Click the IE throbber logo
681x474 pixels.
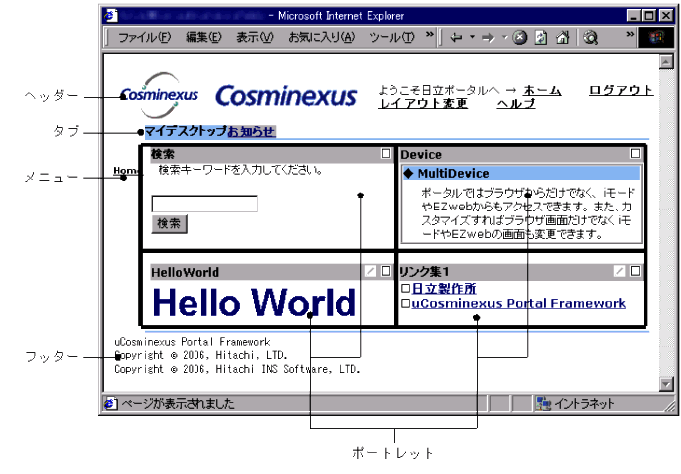pos(656,38)
